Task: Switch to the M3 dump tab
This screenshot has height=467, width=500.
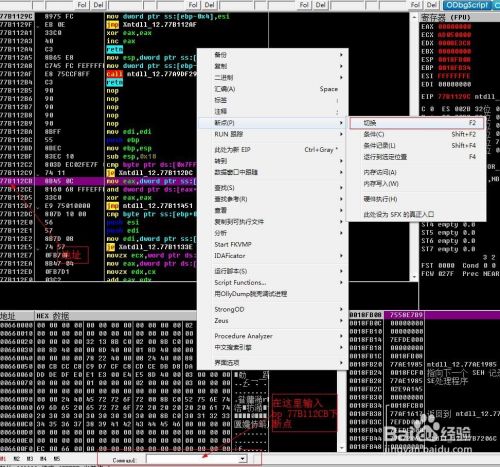Action: click(30, 459)
